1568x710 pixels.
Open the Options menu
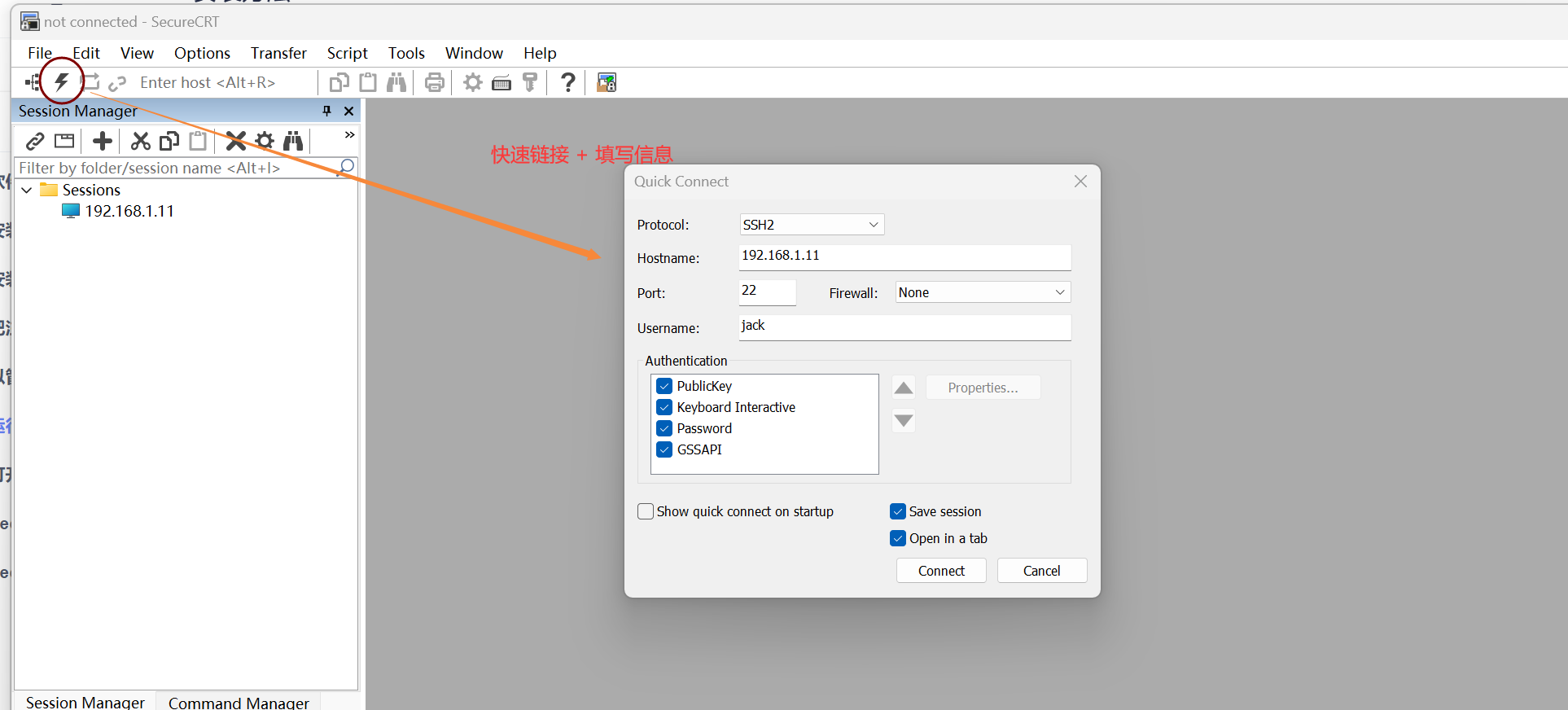point(202,53)
